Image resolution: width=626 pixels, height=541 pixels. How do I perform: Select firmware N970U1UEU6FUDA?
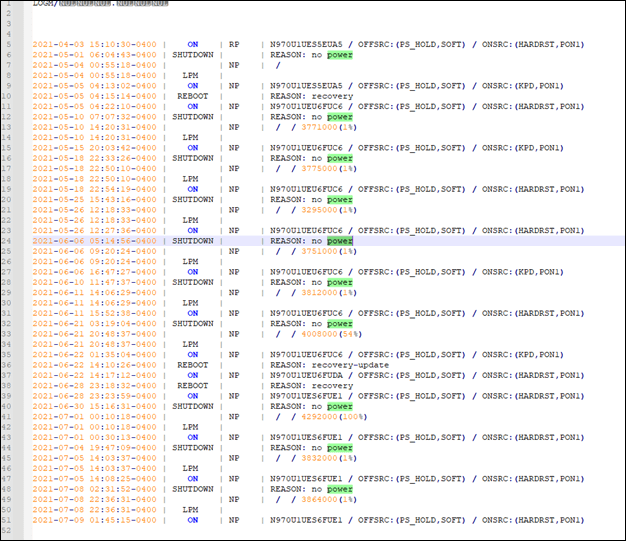tap(306, 376)
